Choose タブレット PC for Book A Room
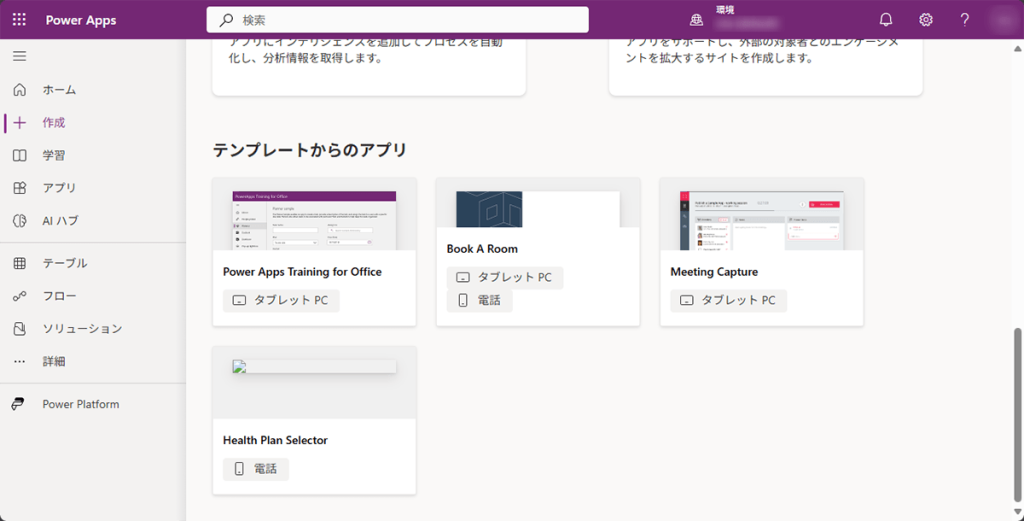Viewport: 1024px width, 521px height. [505, 277]
